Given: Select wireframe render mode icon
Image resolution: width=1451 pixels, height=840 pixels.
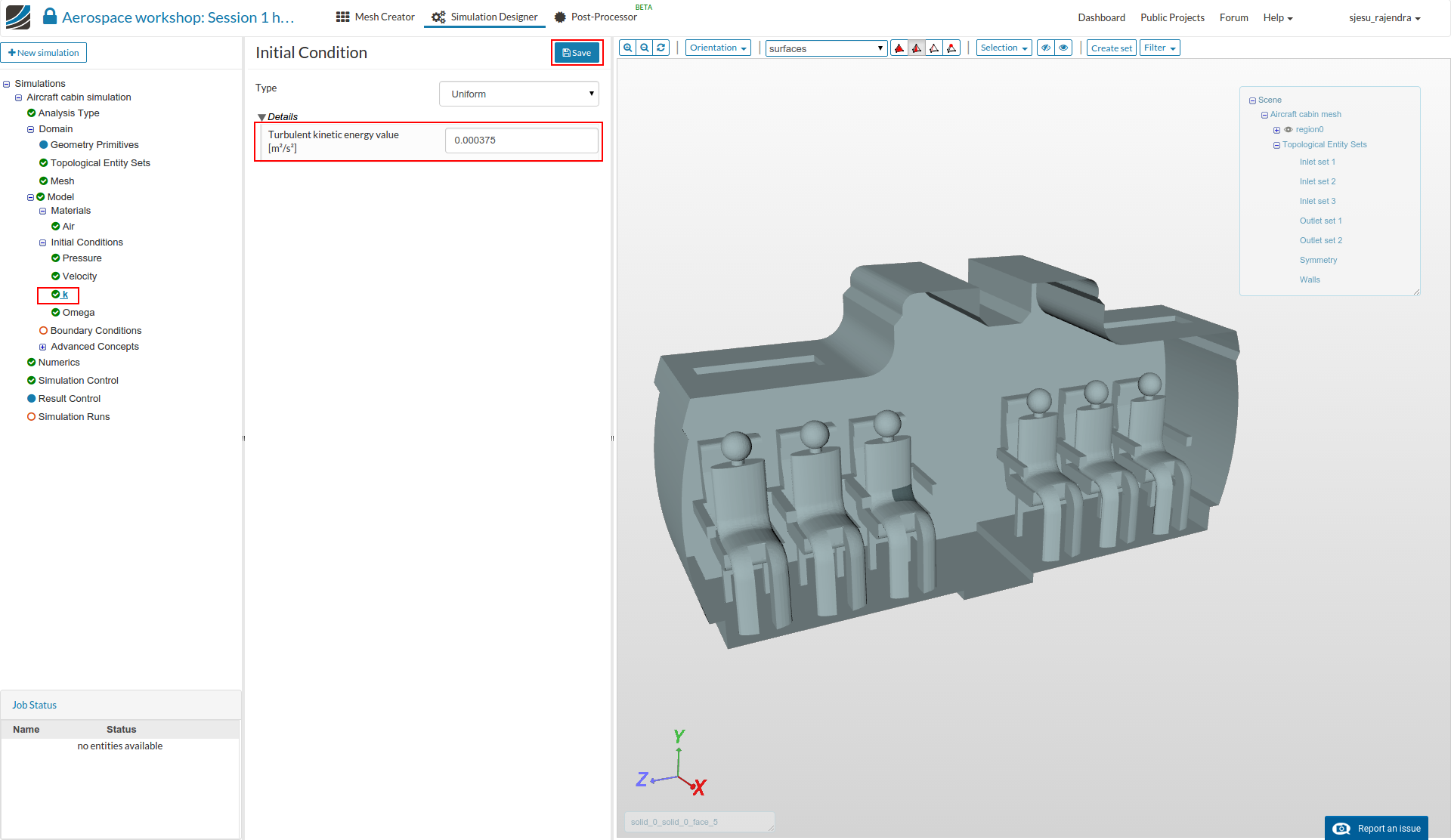Looking at the screenshot, I should [x=934, y=48].
